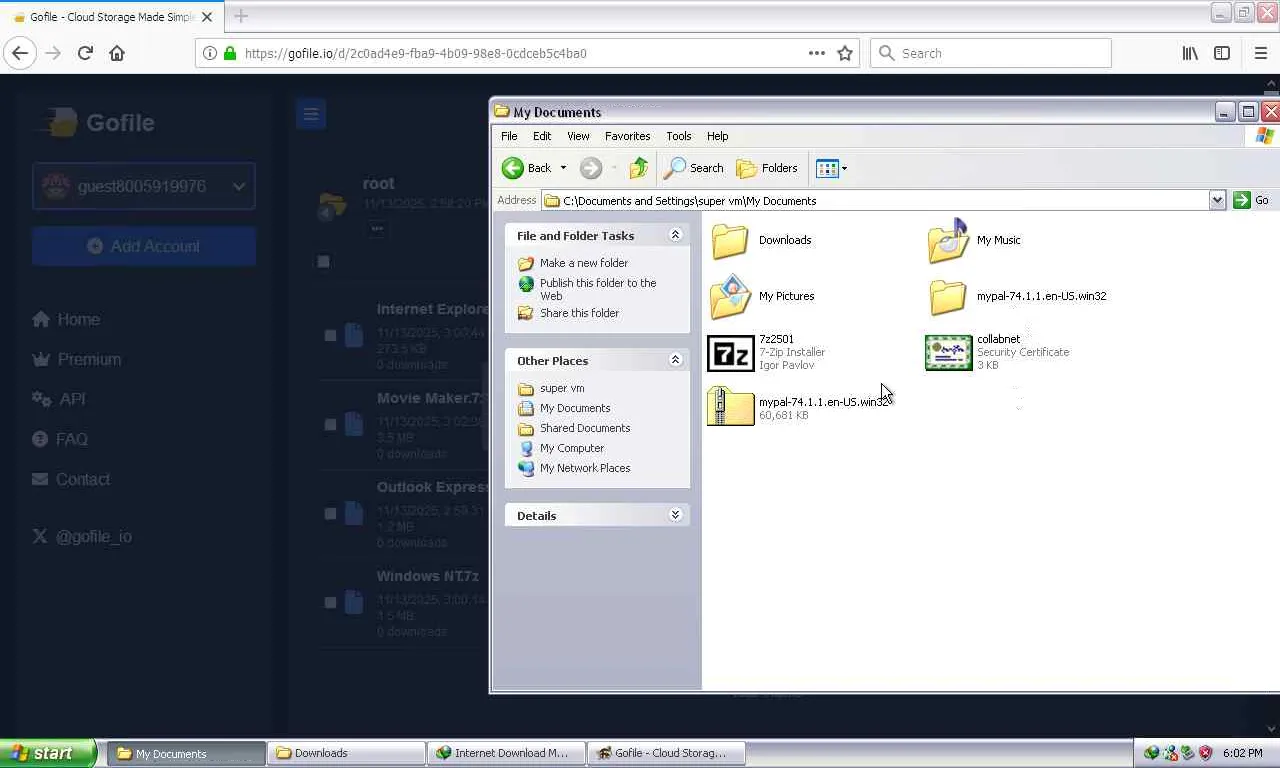Open the Tools menu
The height and width of the screenshot is (768, 1280).
click(x=679, y=136)
